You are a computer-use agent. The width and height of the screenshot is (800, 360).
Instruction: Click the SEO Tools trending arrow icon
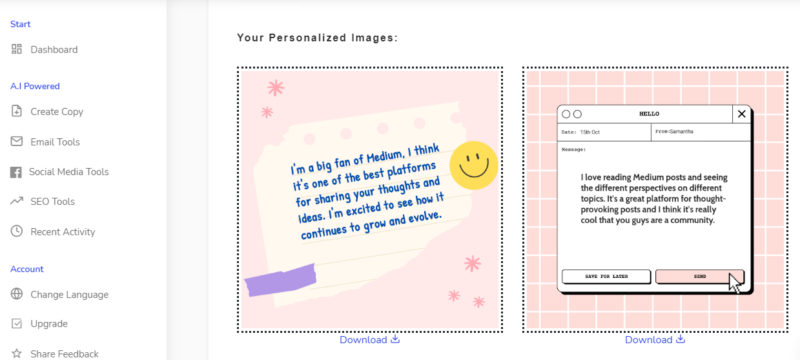point(17,201)
